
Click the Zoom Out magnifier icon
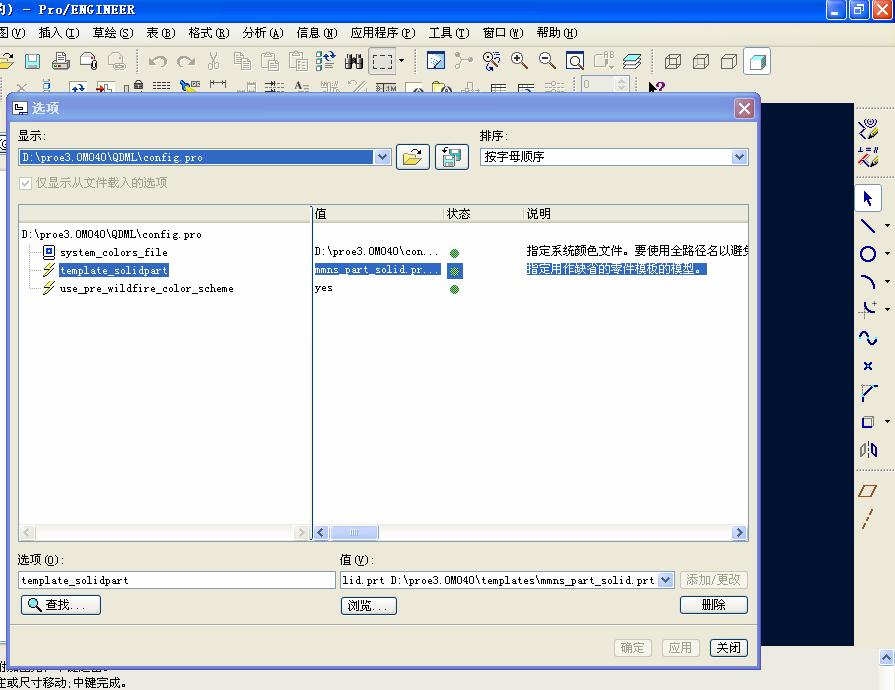(x=547, y=61)
